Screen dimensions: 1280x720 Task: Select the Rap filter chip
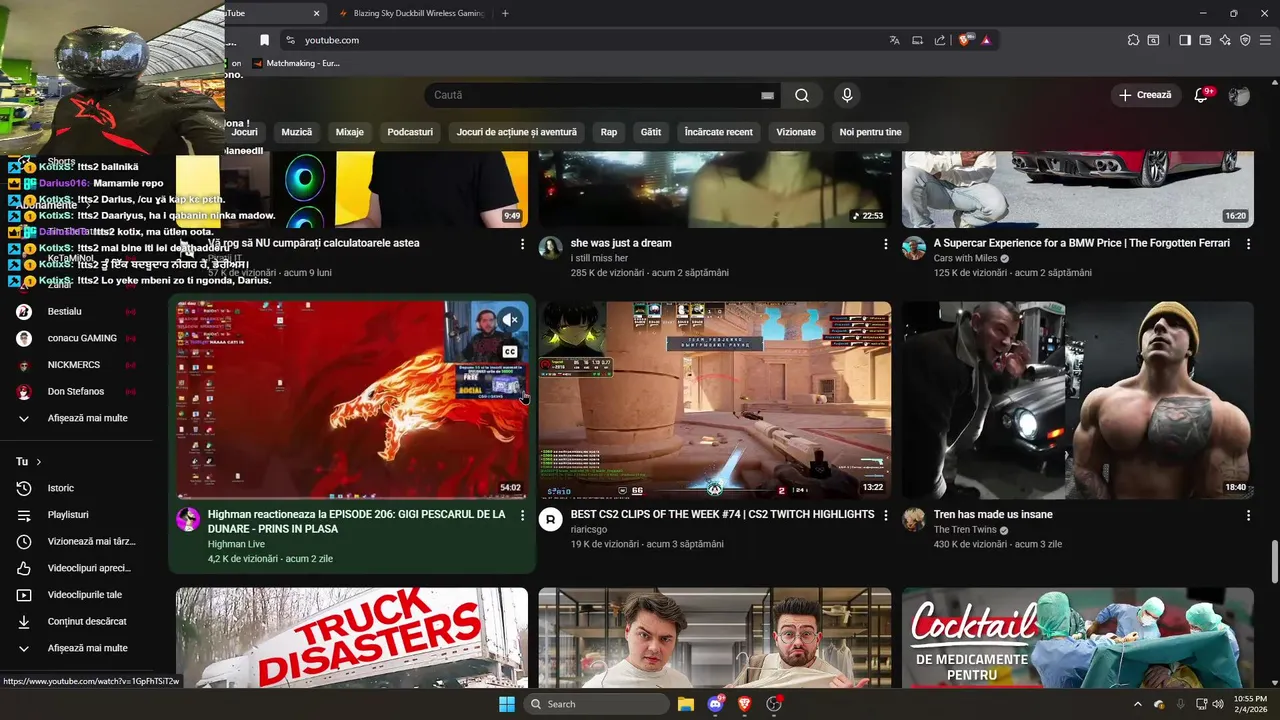pyautogui.click(x=609, y=132)
